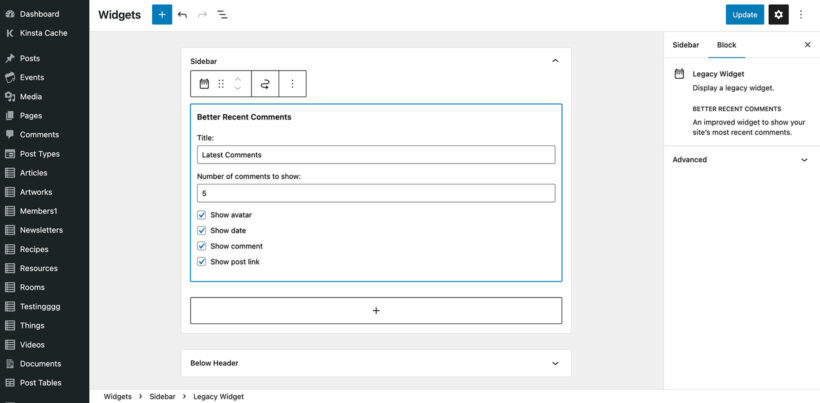The height and width of the screenshot is (403, 820).
Task: Open the settings gear icon
Action: 778,15
